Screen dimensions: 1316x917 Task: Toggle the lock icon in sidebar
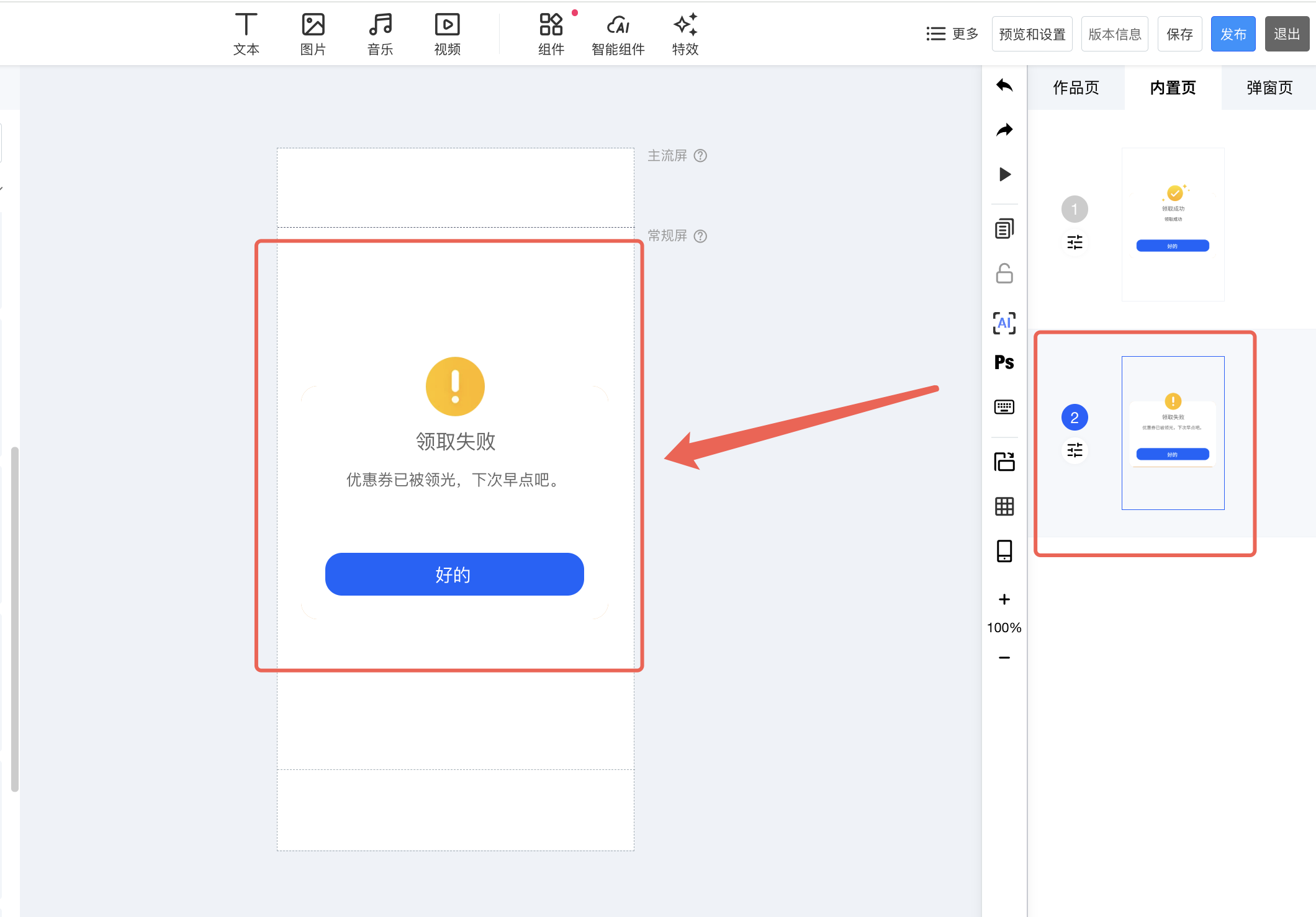[1004, 274]
